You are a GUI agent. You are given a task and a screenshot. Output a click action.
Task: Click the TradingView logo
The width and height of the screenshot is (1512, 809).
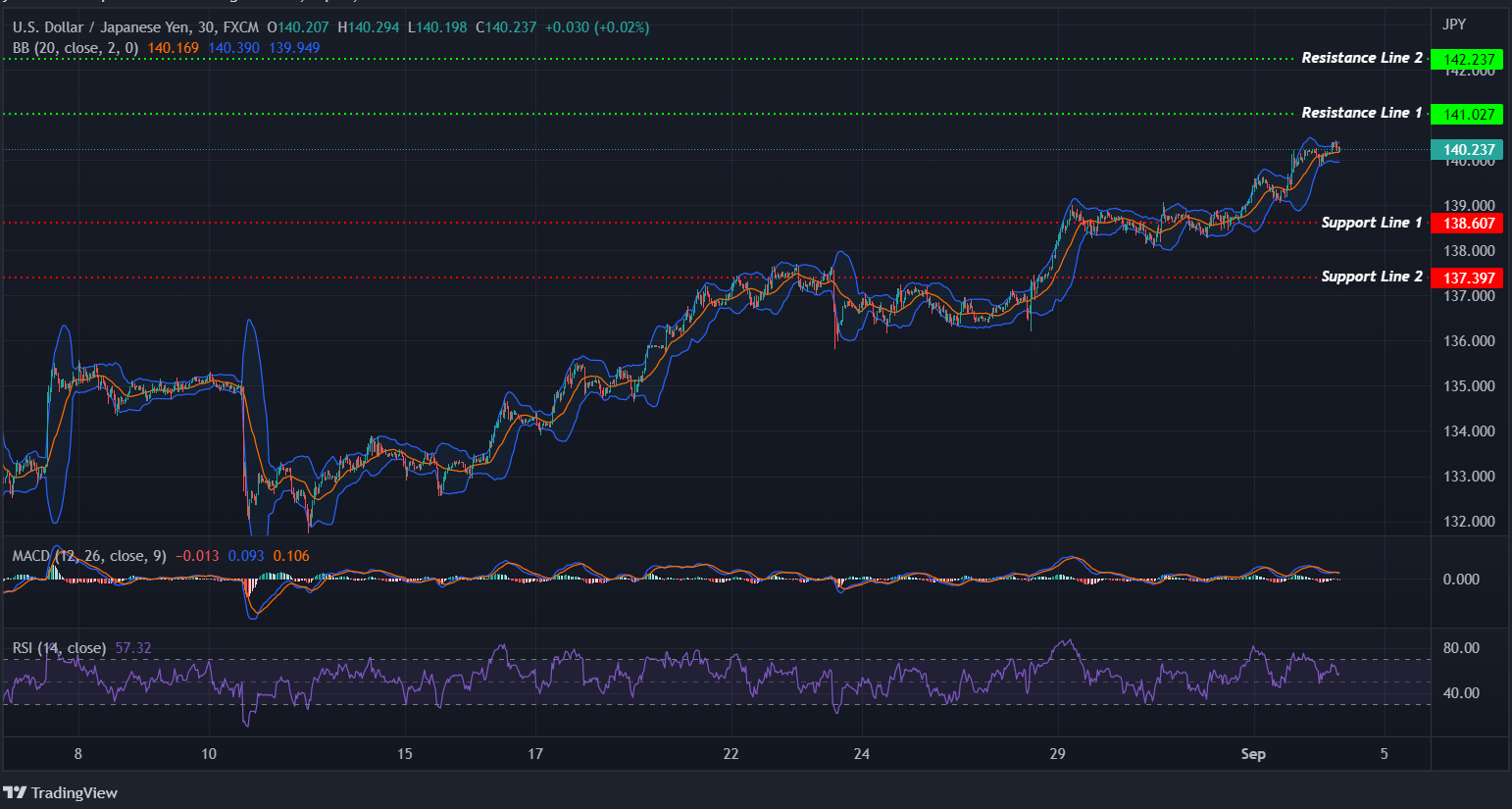point(61,792)
